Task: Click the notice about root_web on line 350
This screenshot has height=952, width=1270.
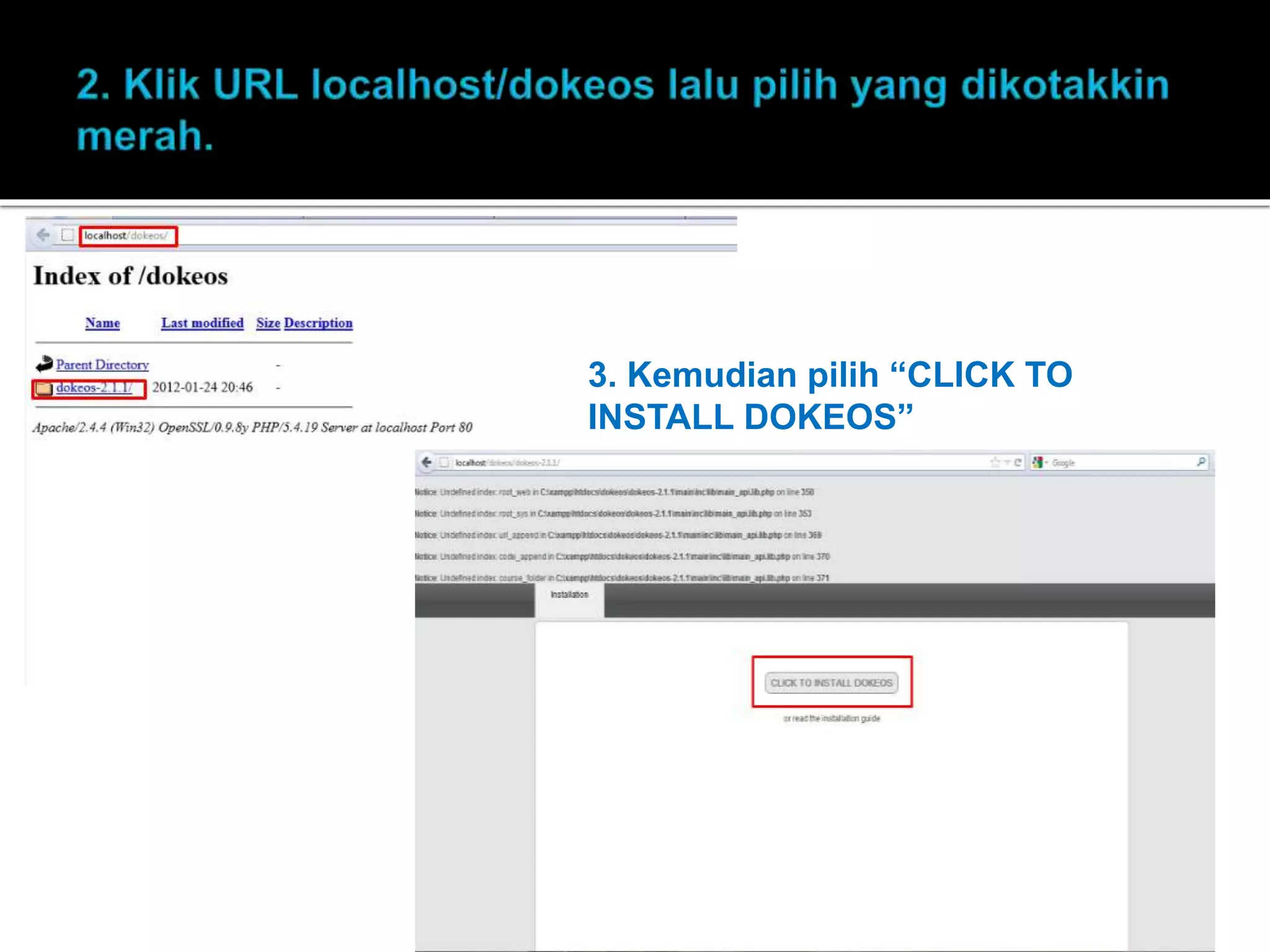Action: (614, 492)
